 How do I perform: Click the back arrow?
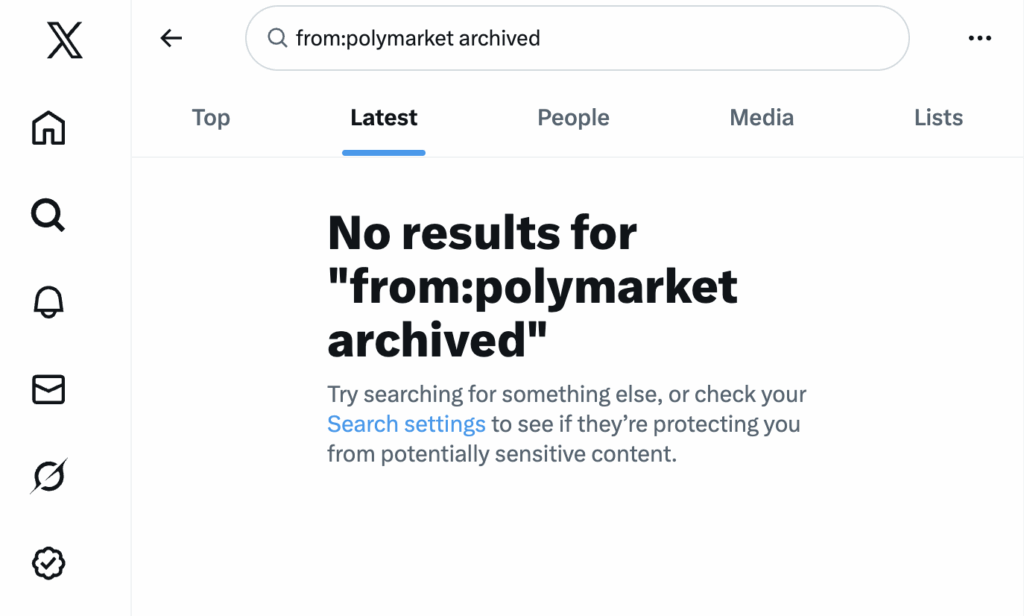(x=172, y=39)
